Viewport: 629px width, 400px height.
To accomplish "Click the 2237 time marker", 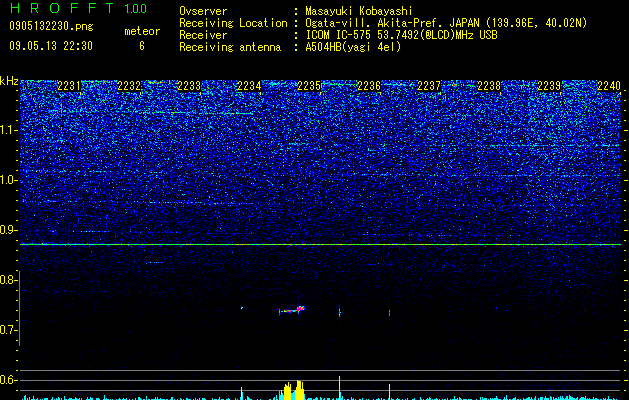I will 429,86.
